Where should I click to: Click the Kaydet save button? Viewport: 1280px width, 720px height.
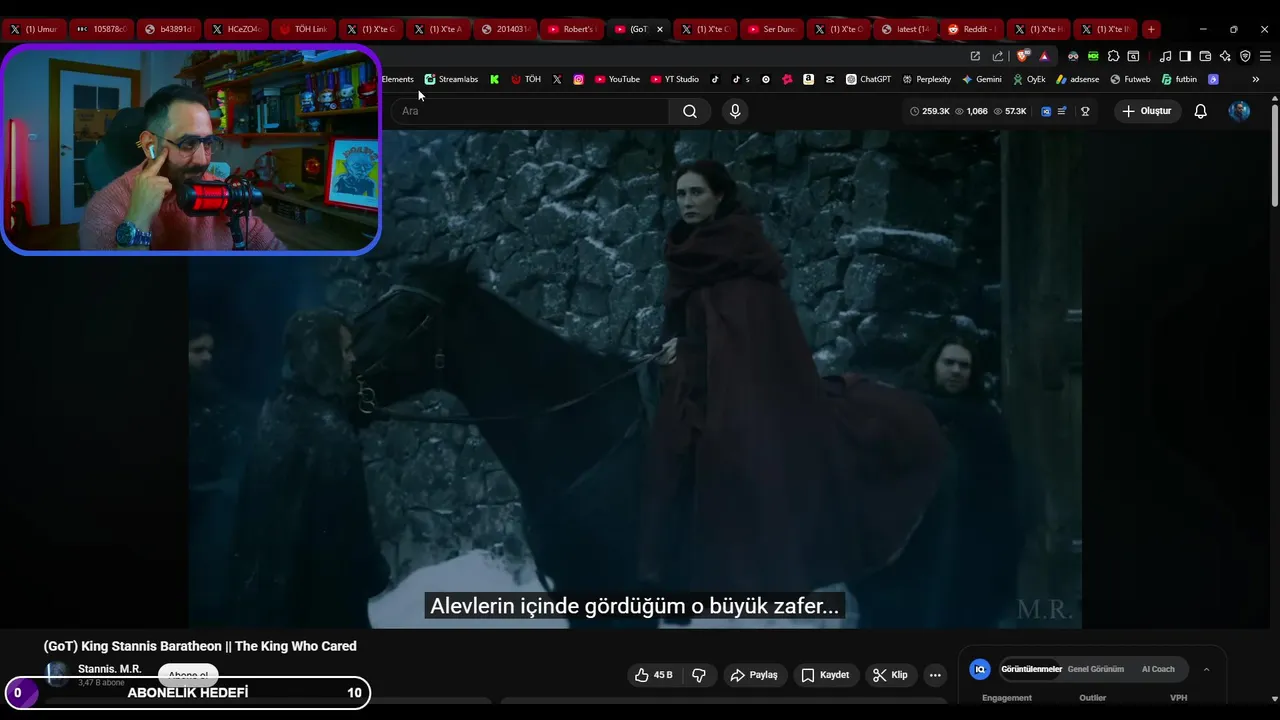tap(826, 675)
